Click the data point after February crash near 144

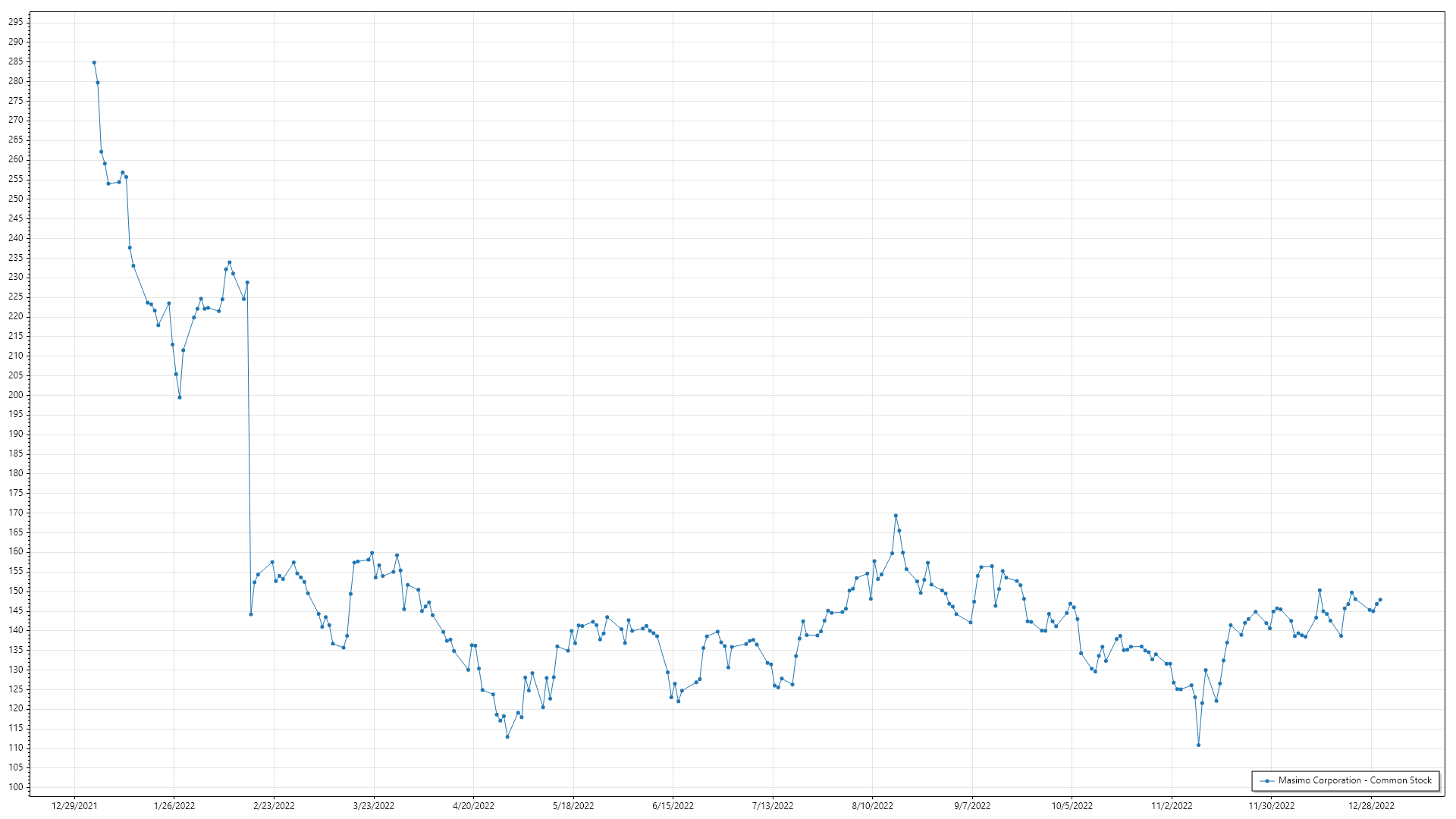251,614
